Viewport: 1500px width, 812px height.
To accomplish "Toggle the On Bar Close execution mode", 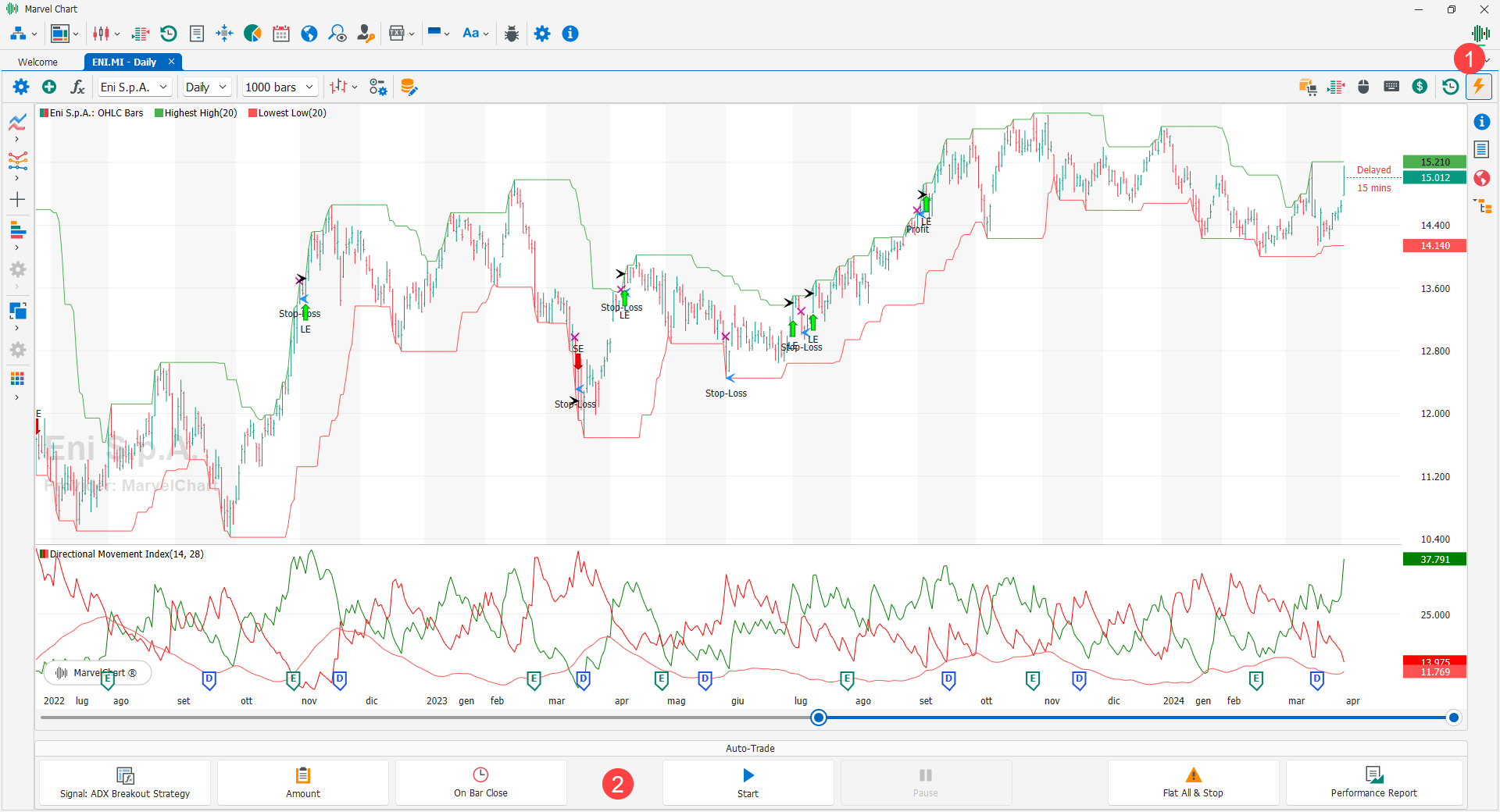I will click(480, 782).
